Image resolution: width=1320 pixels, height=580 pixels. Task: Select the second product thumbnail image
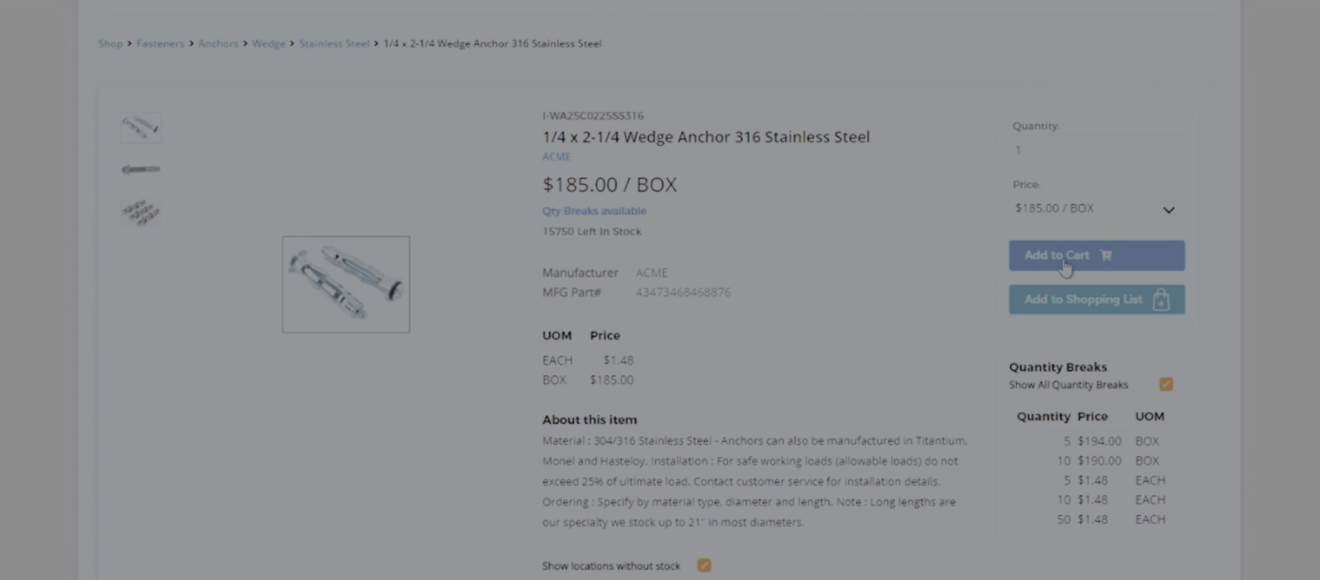pyautogui.click(x=140, y=170)
